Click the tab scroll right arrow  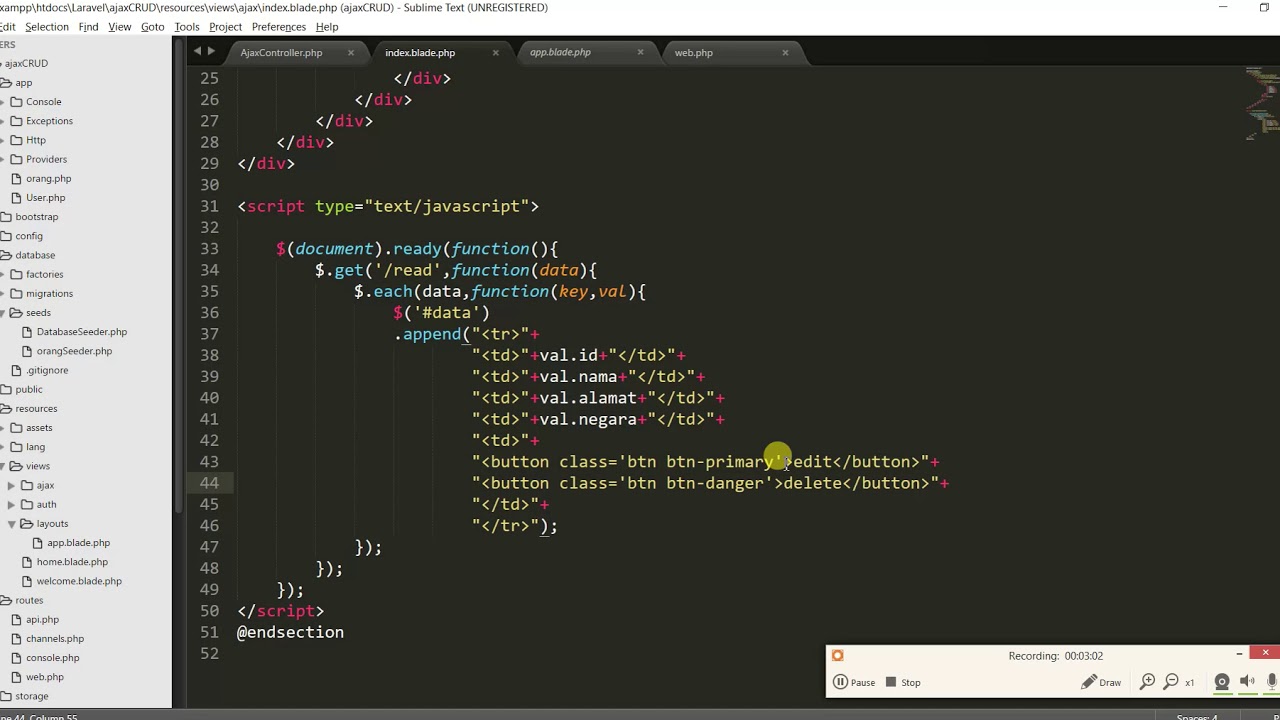coord(211,51)
